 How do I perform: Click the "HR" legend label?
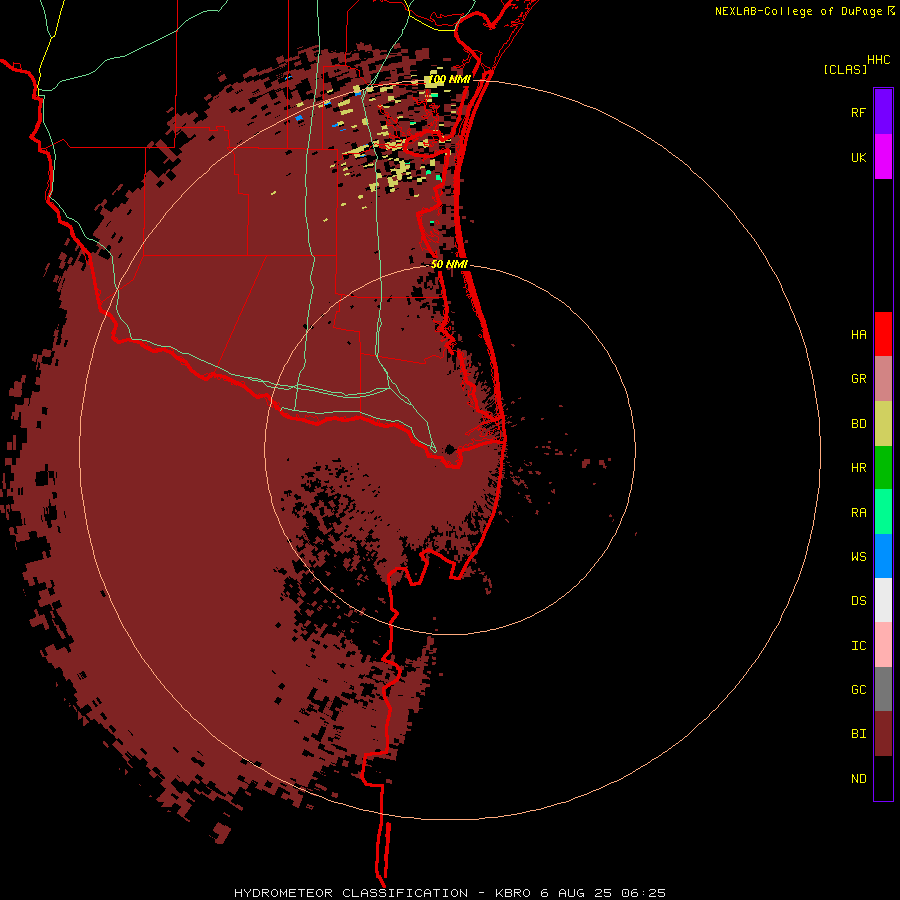coord(859,468)
